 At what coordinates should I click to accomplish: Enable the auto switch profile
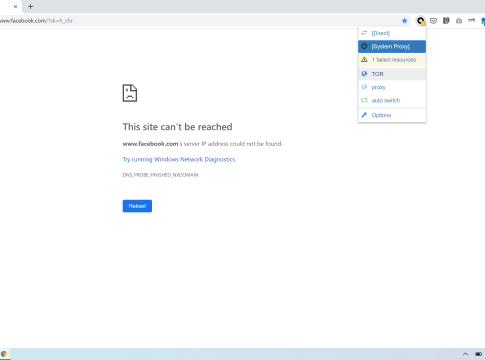click(x=392, y=100)
